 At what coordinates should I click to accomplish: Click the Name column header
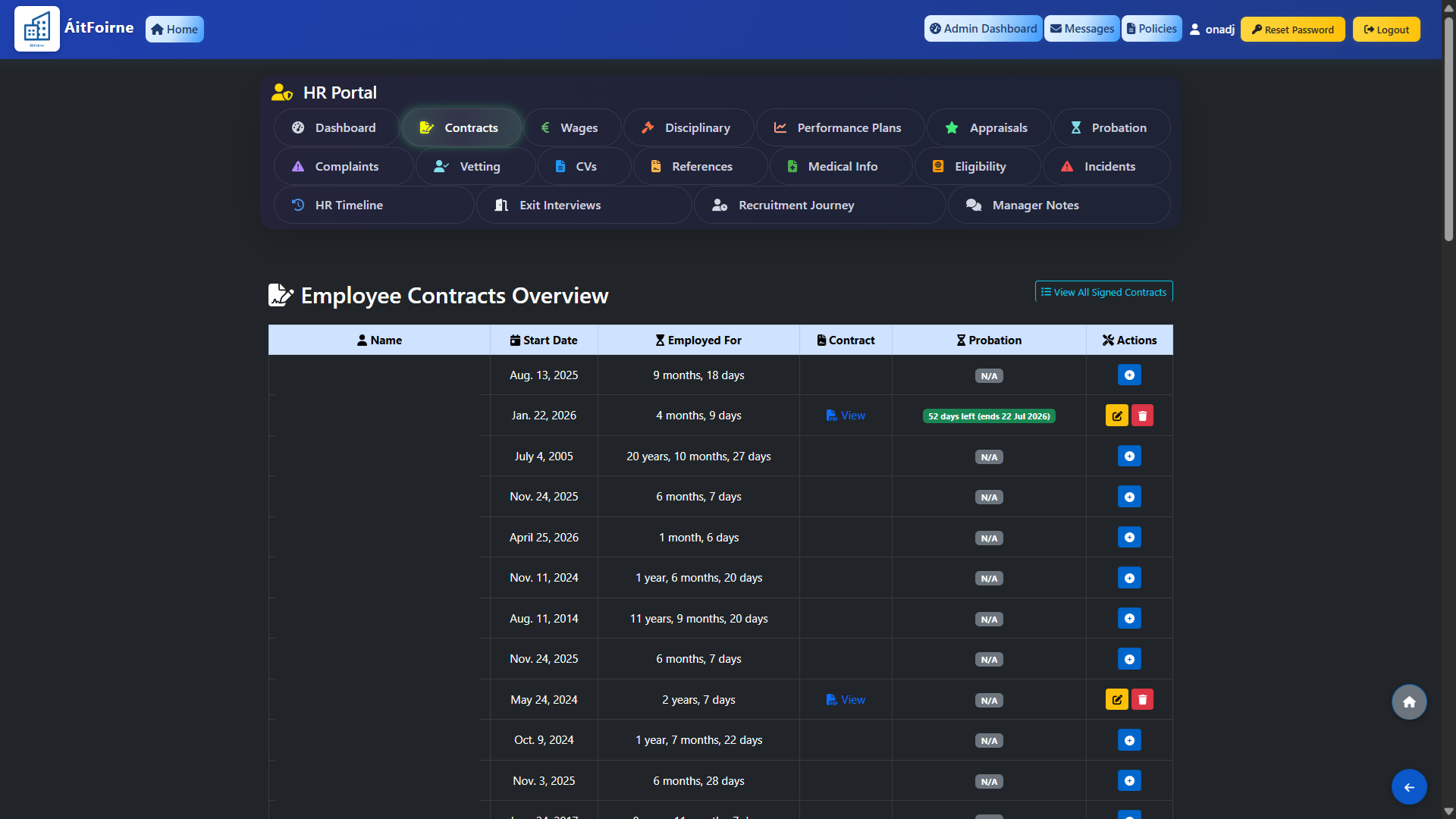point(379,340)
